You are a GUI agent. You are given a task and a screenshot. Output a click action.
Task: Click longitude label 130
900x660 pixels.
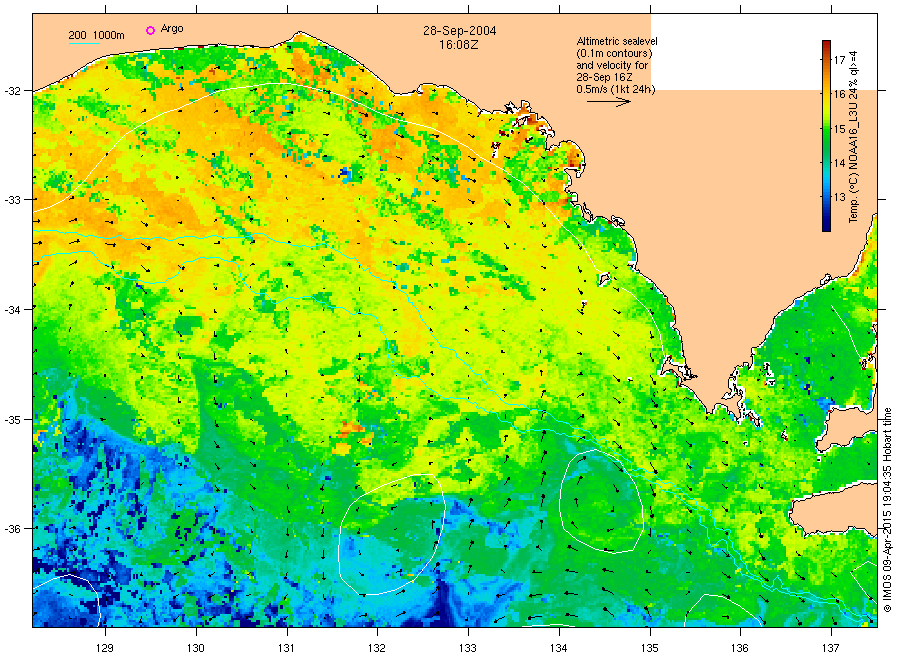click(x=196, y=648)
